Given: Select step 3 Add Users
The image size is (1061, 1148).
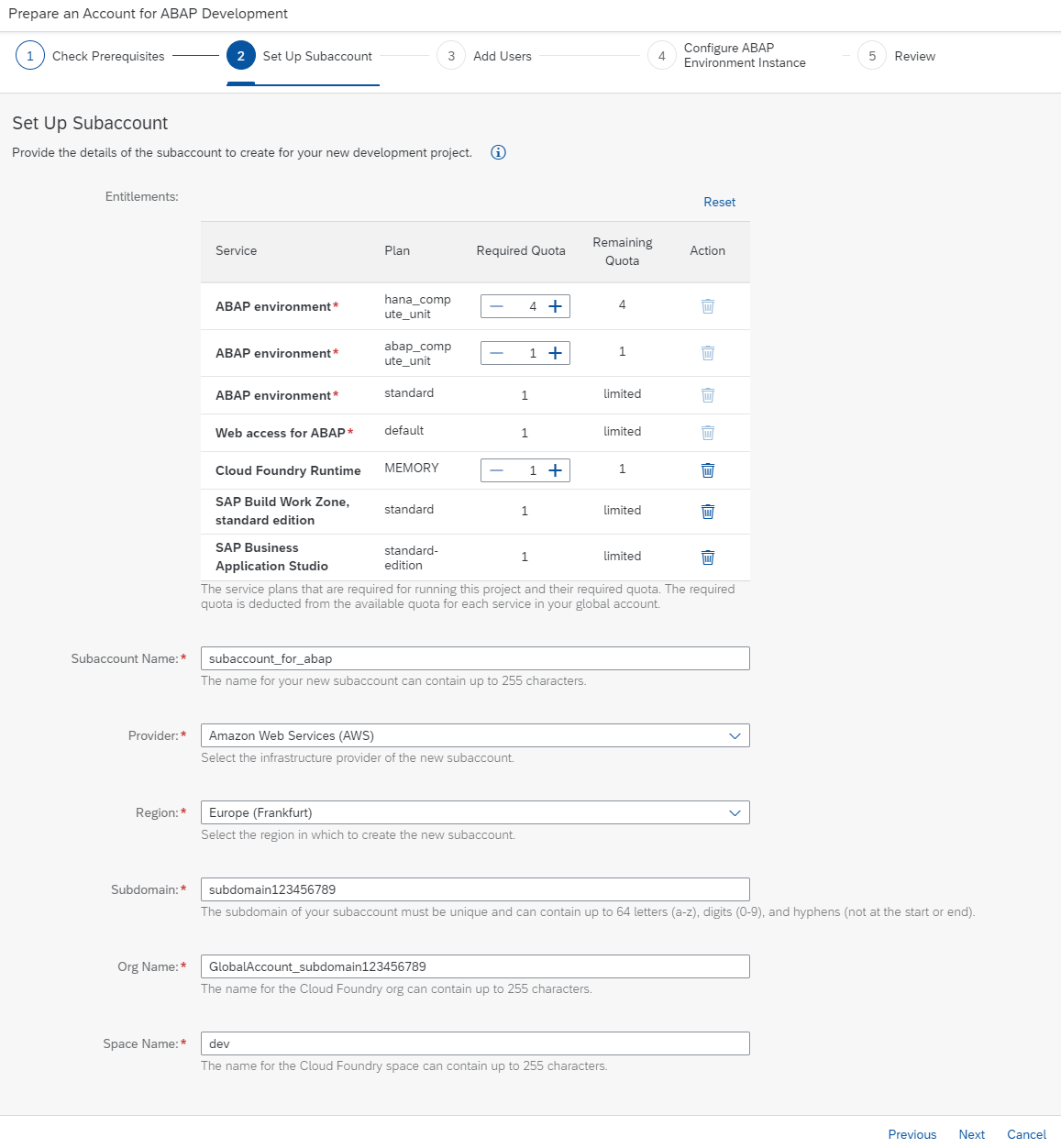Looking at the screenshot, I should click(484, 56).
